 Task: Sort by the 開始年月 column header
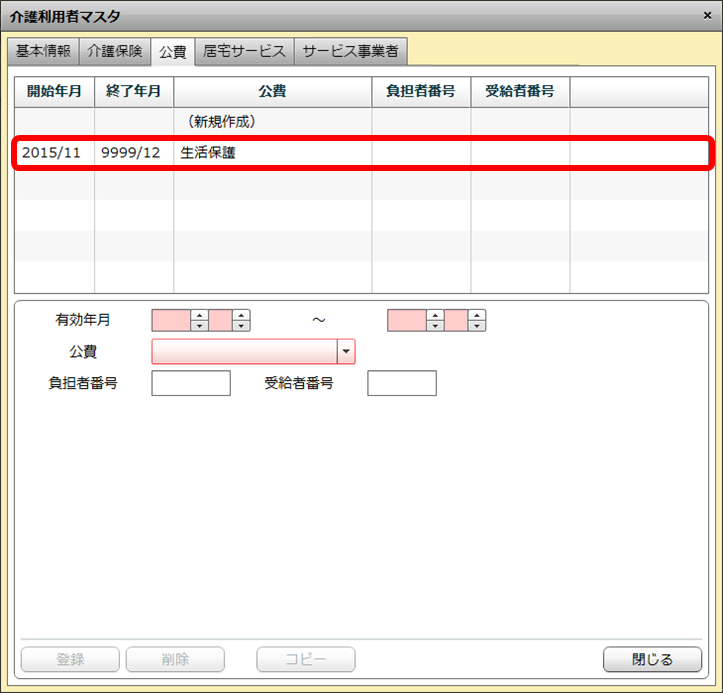[55, 91]
